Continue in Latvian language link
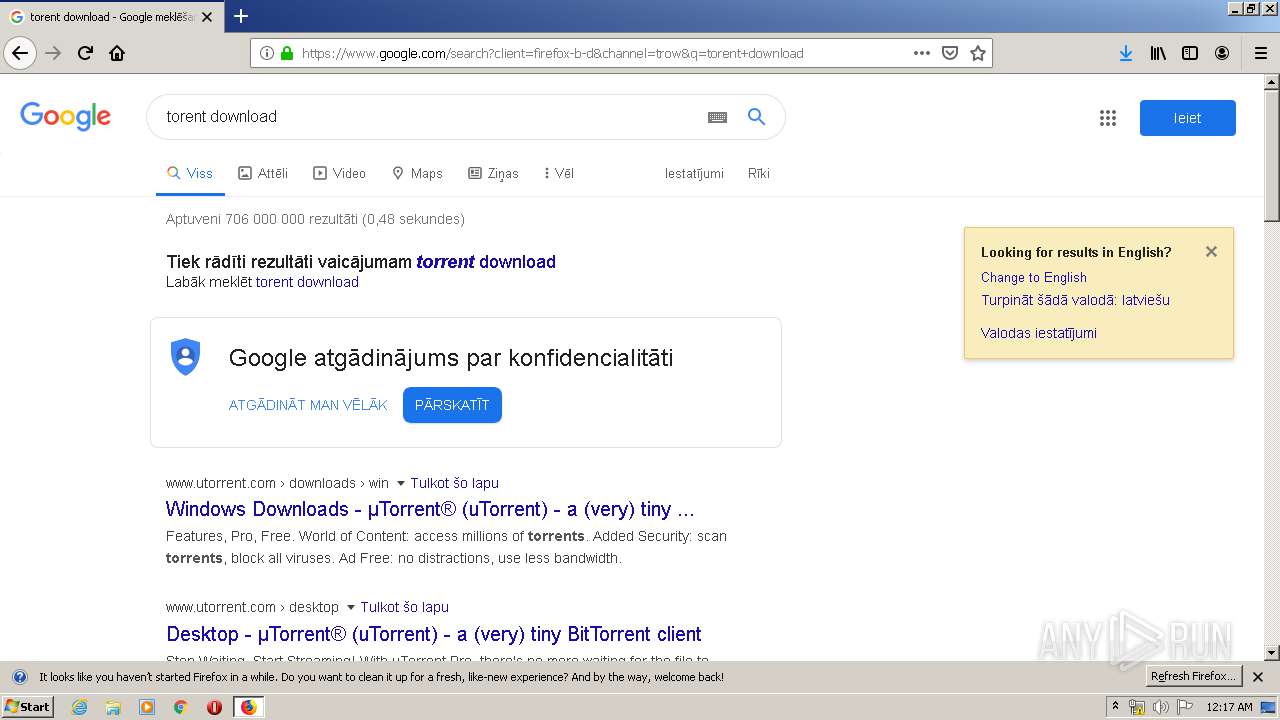1280x720 pixels. 1075,300
